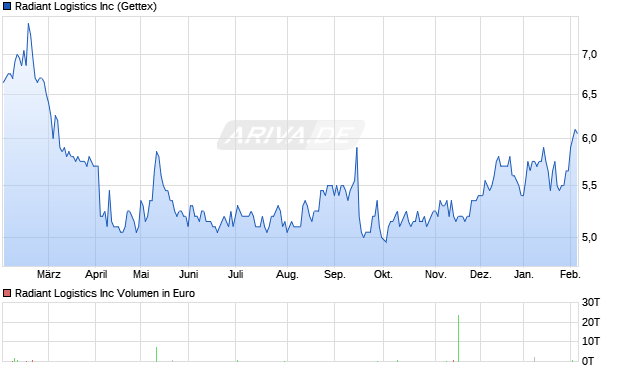This screenshot has height=371, width=620.
Task: Click the 0T volume axis value
Action: (x=588, y=361)
